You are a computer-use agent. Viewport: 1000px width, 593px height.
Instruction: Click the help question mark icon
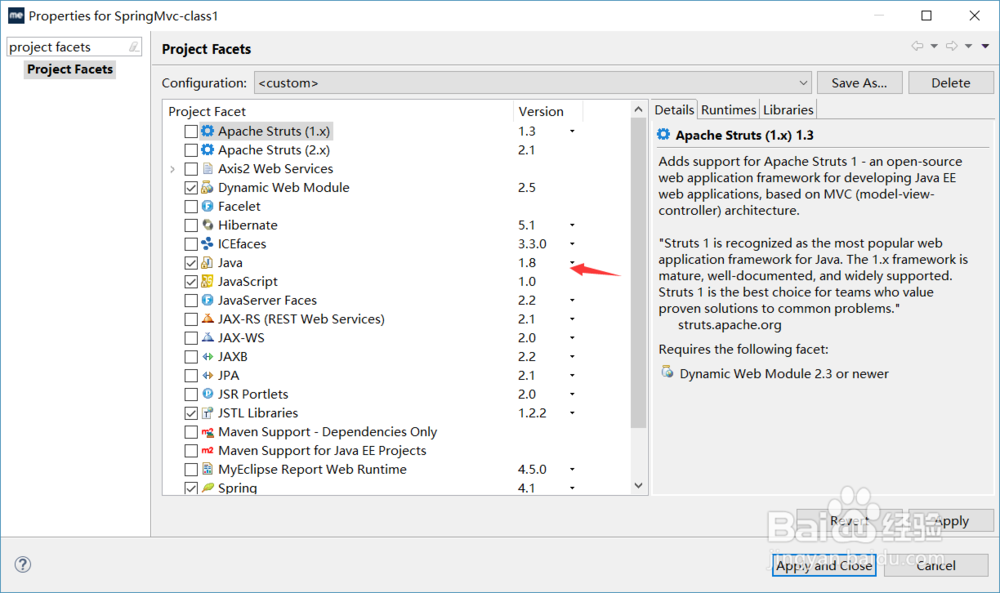click(22, 565)
